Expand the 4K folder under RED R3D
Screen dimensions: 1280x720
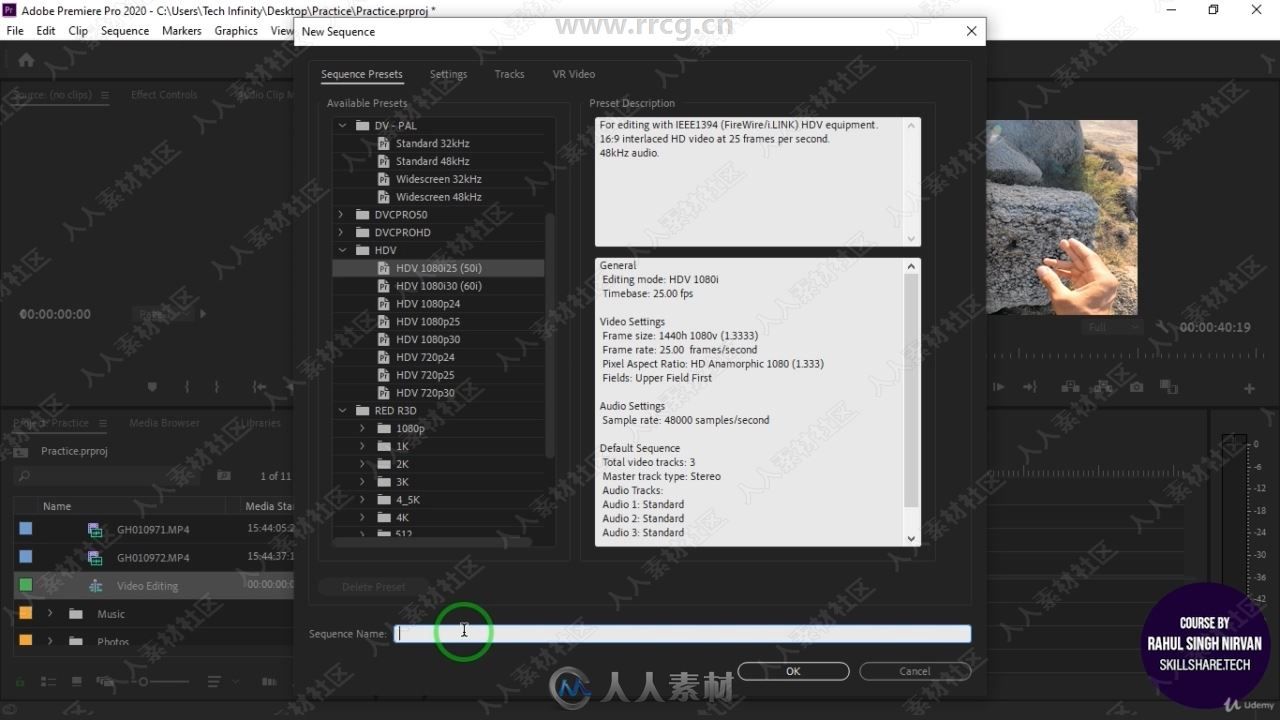pos(362,518)
